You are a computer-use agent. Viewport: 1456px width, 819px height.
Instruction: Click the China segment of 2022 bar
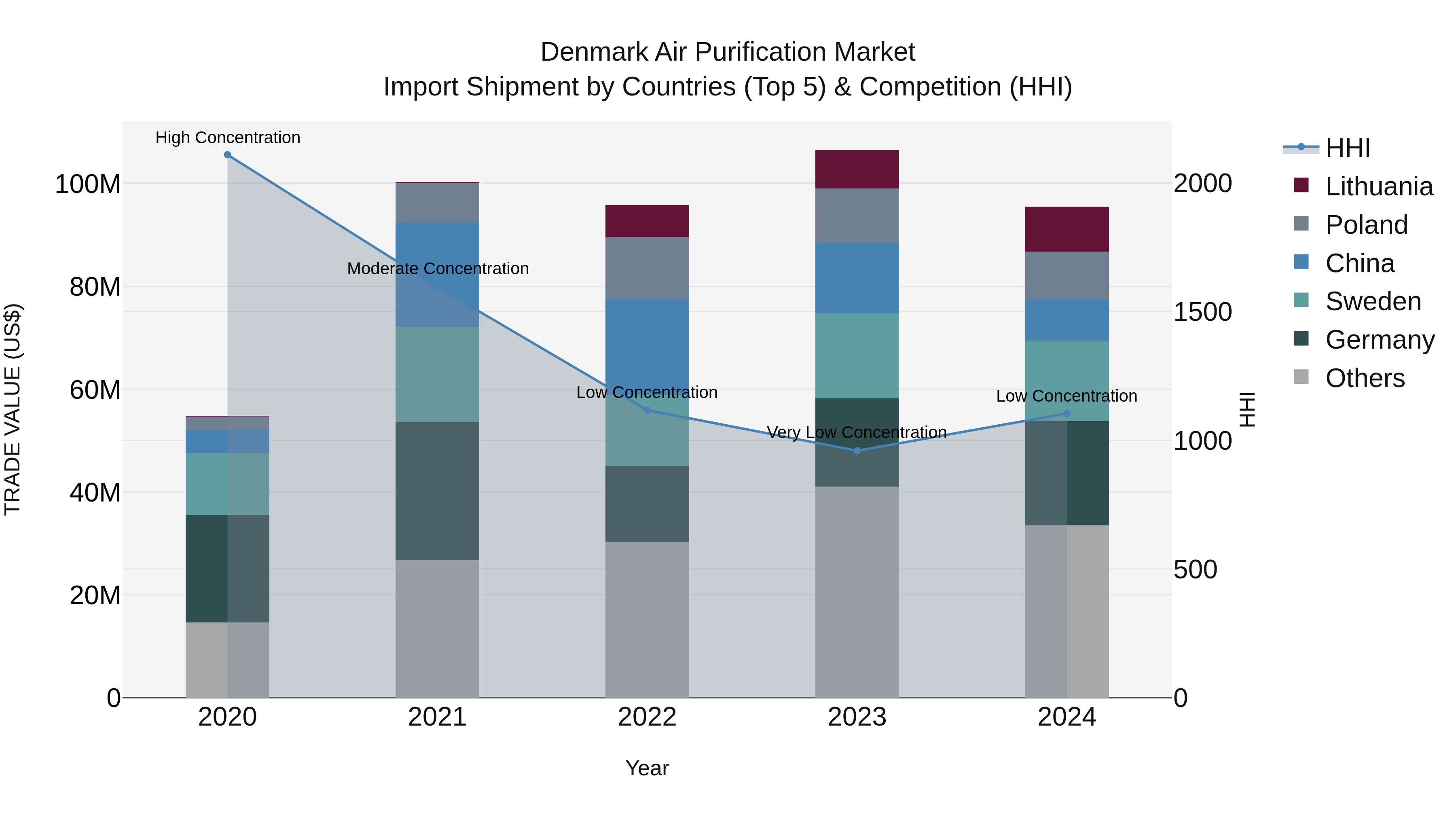pyautogui.click(x=647, y=347)
